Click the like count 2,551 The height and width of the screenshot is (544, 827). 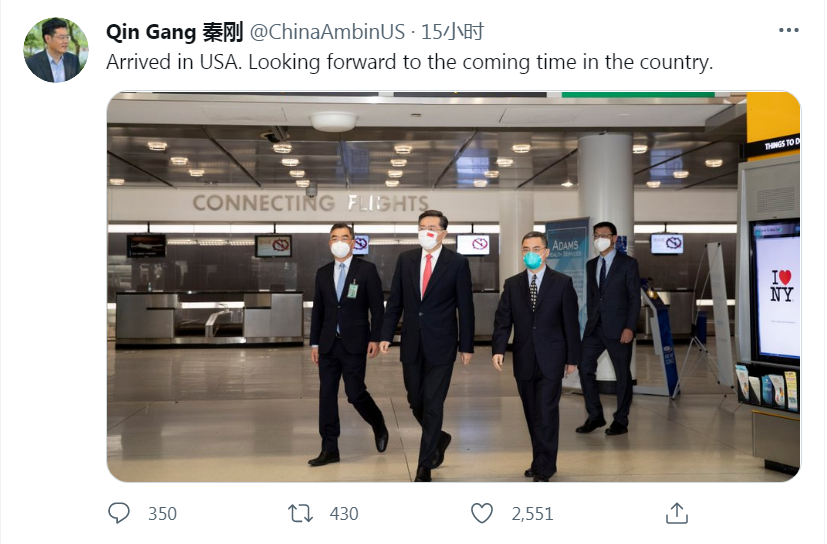point(532,514)
